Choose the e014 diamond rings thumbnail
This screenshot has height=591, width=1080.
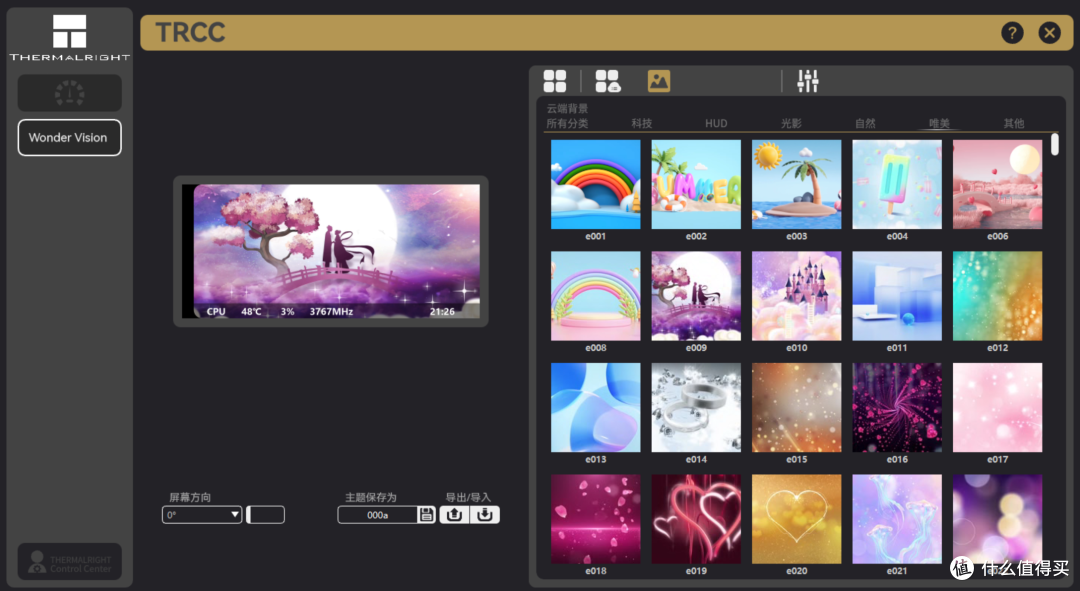coord(696,408)
